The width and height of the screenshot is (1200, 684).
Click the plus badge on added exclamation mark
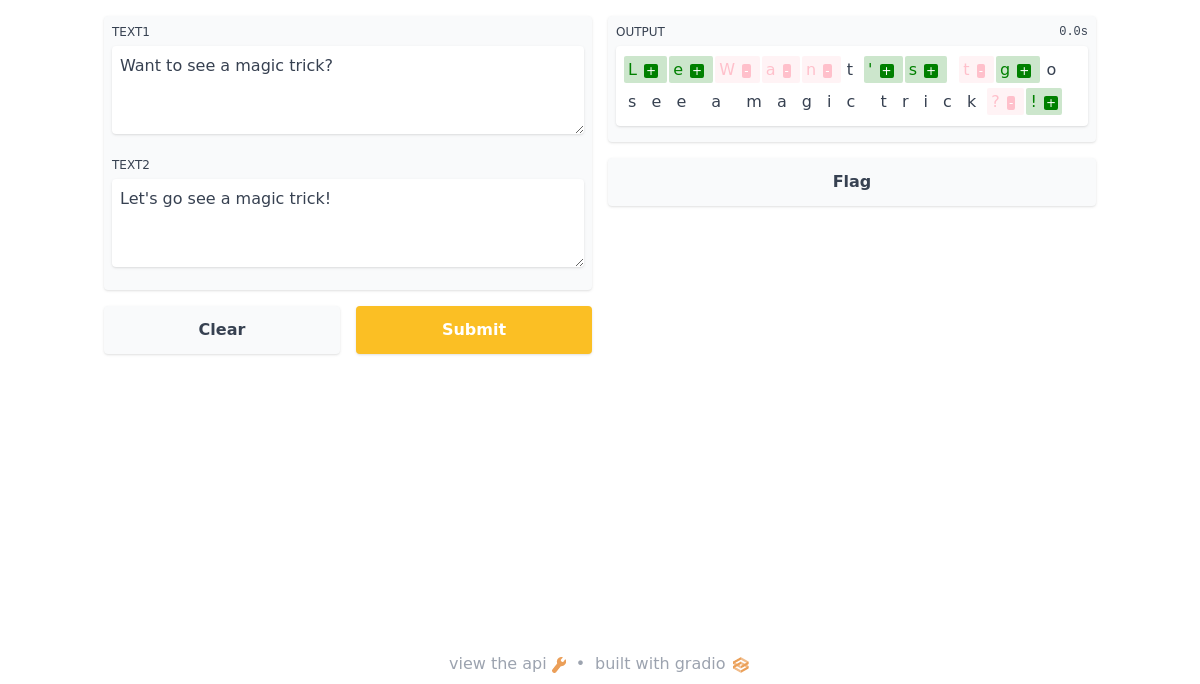pyautogui.click(x=1051, y=103)
